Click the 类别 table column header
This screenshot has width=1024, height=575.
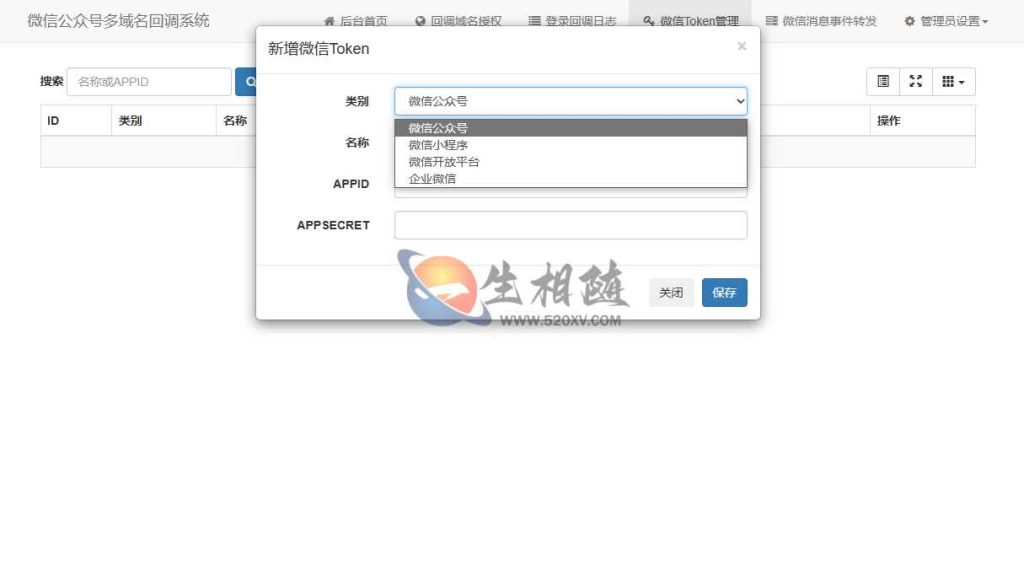(x=163, y=121)
